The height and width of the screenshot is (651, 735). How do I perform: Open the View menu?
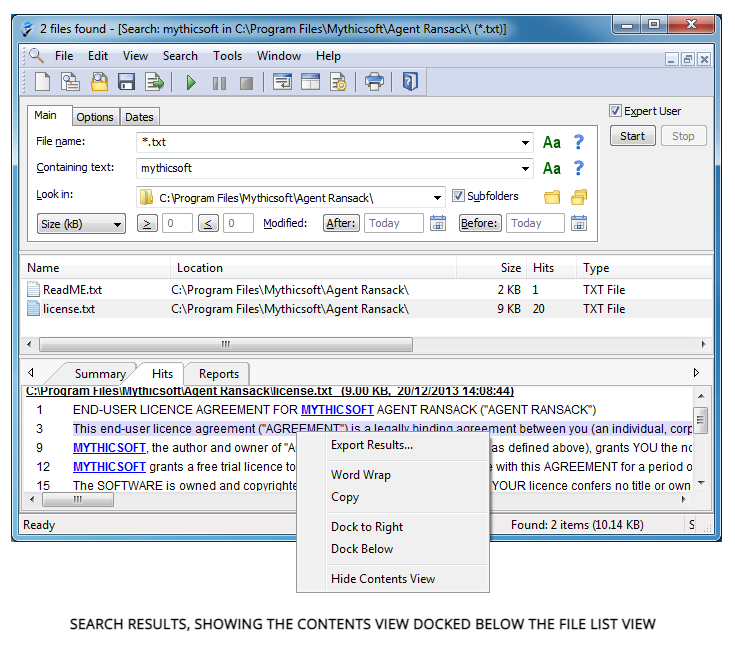click(135, 56)
